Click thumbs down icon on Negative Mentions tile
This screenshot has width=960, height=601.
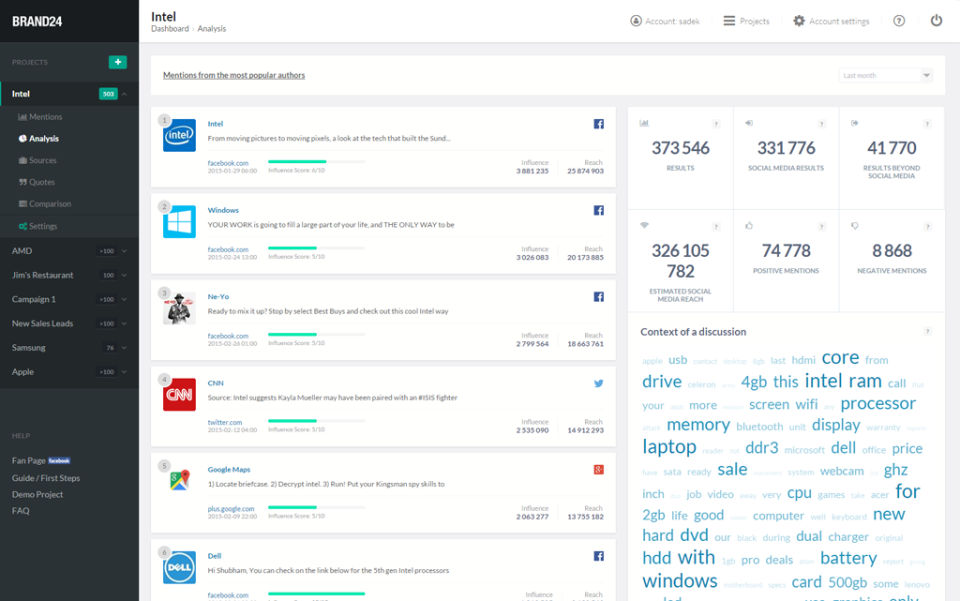tap(855, 226)
